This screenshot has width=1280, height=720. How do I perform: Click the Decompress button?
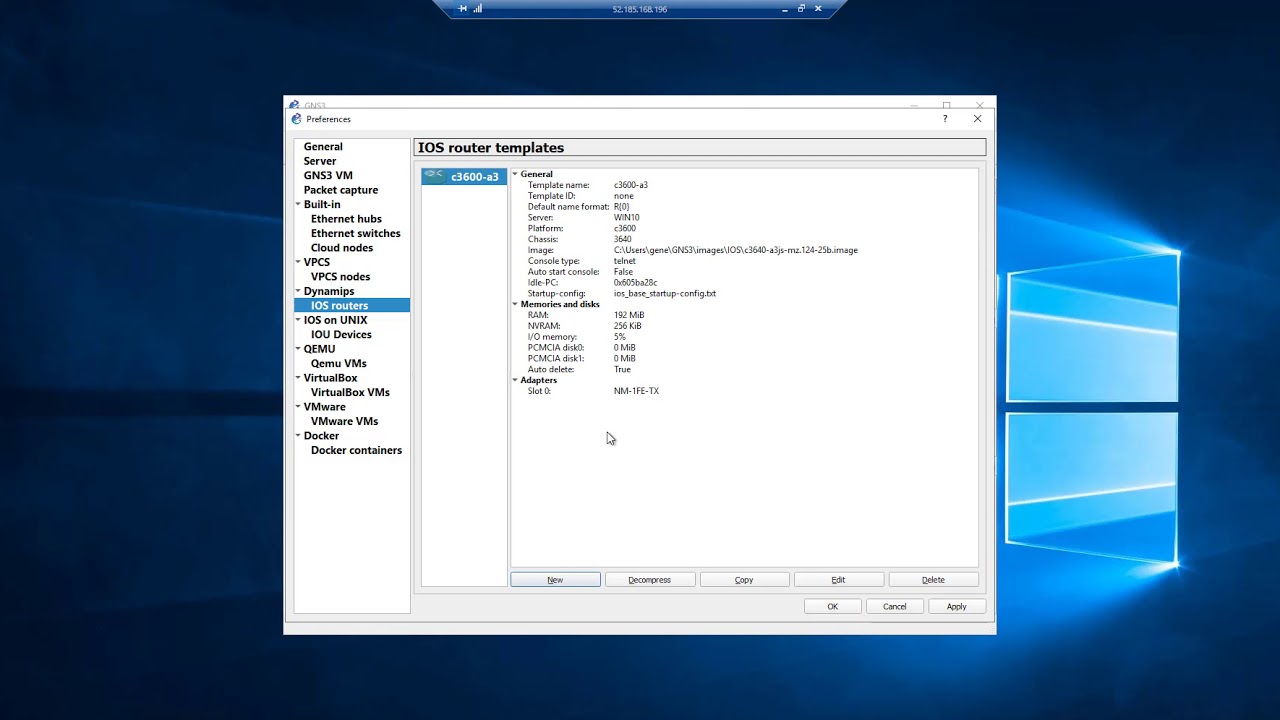pyautogui.click(x=650, y=580)
